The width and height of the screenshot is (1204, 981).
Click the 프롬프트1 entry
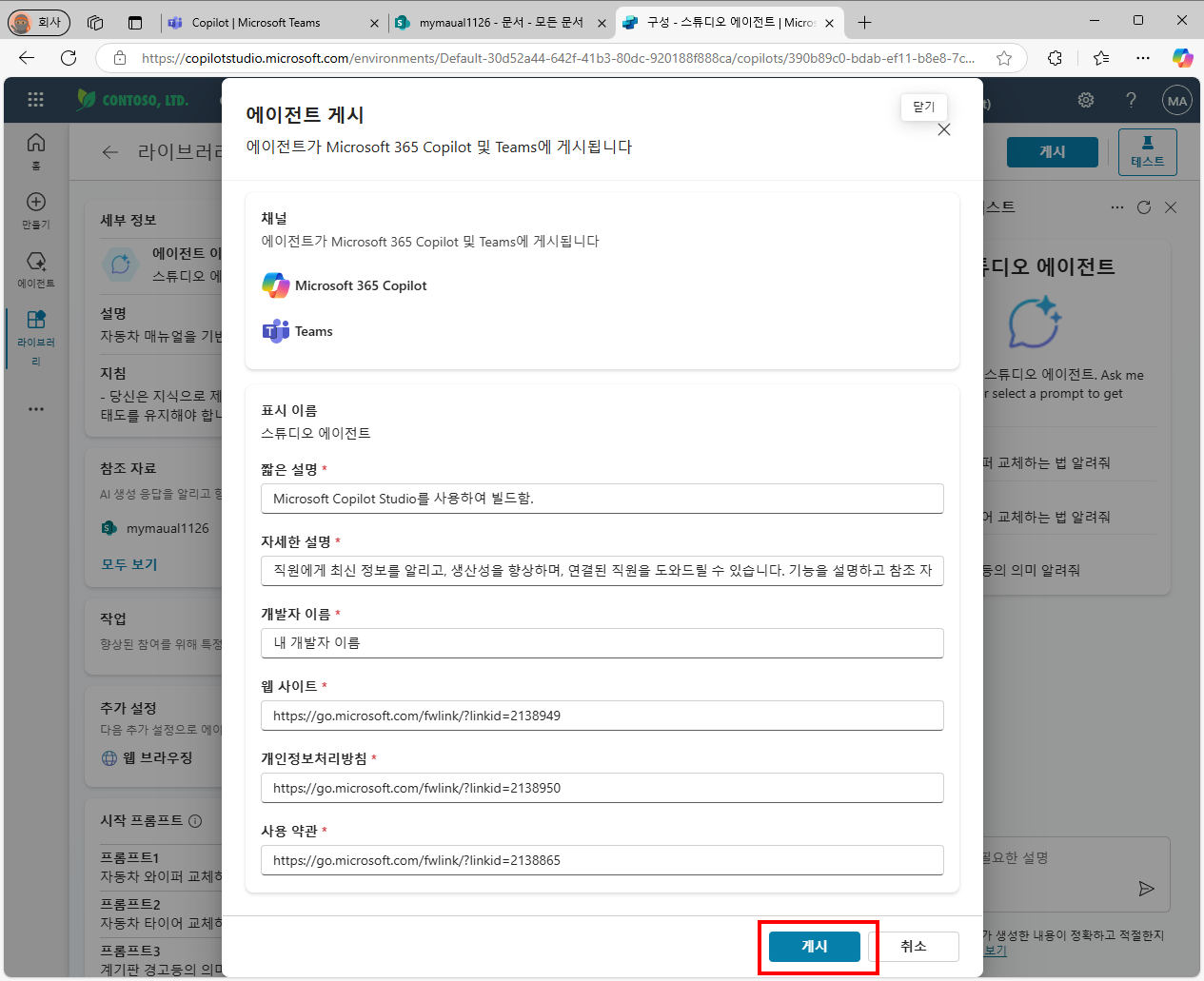pyautogui.click(x=161, y=867)
